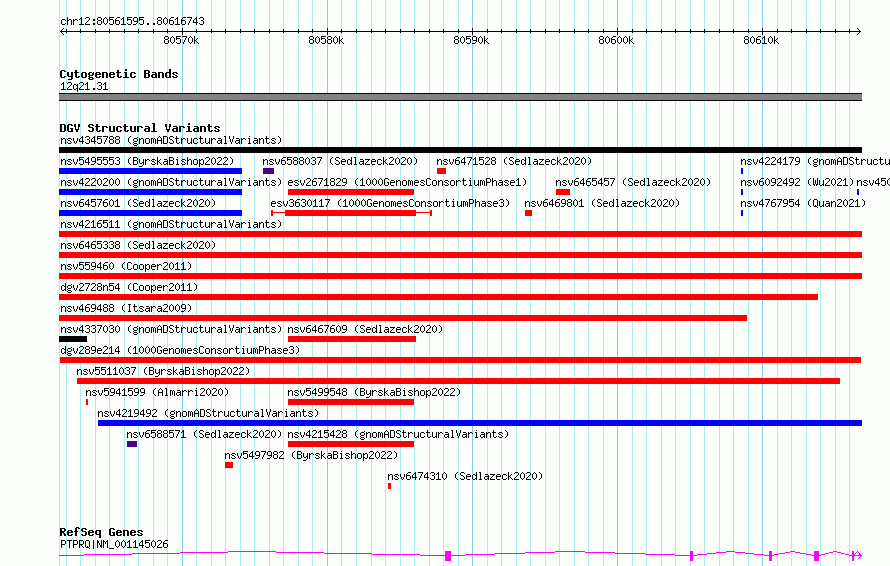Click the red bar under nsv5499548
This screenshot has height=566, width=890.
point(351,402)
